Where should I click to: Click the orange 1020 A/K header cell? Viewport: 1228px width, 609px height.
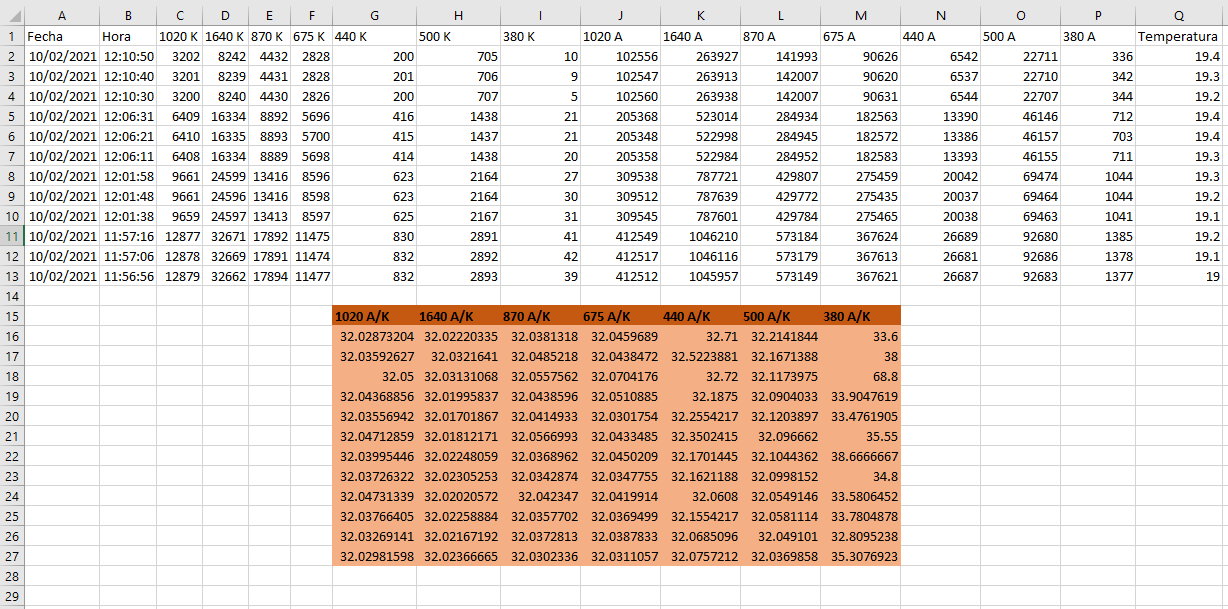[374, 316]
